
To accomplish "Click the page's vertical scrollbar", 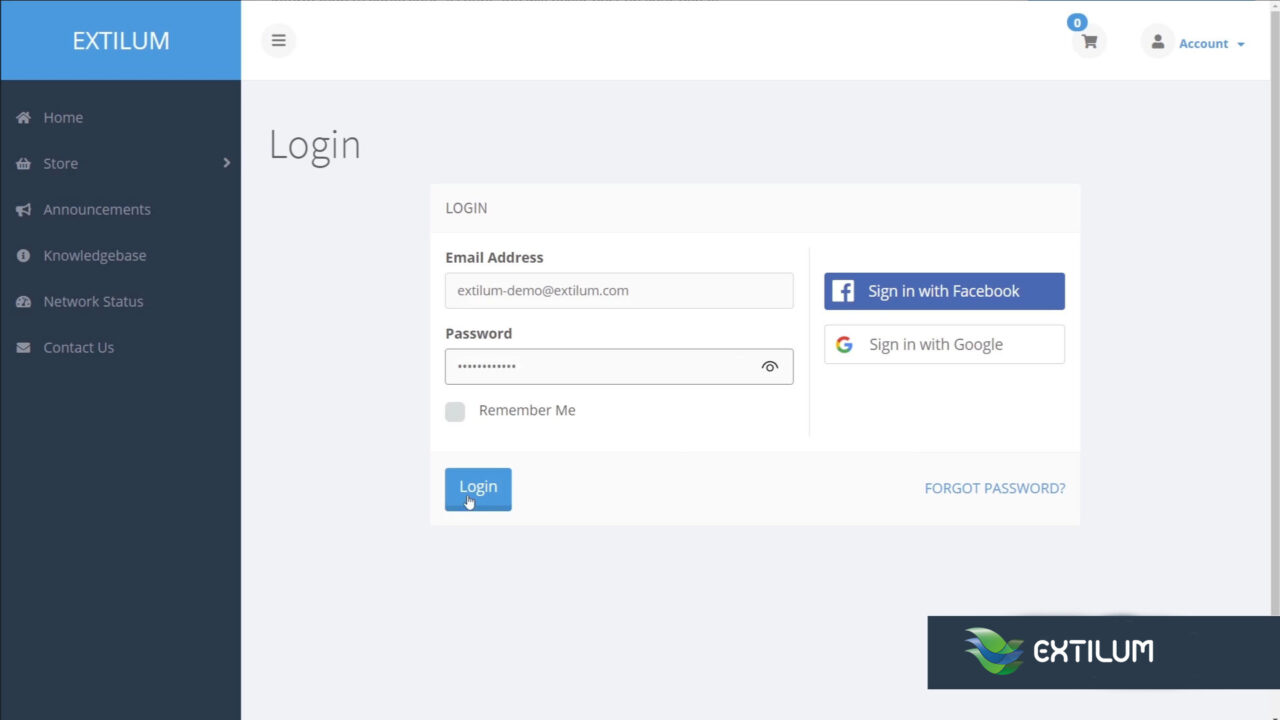I will pyautogui.click(x=1274, y=300).
